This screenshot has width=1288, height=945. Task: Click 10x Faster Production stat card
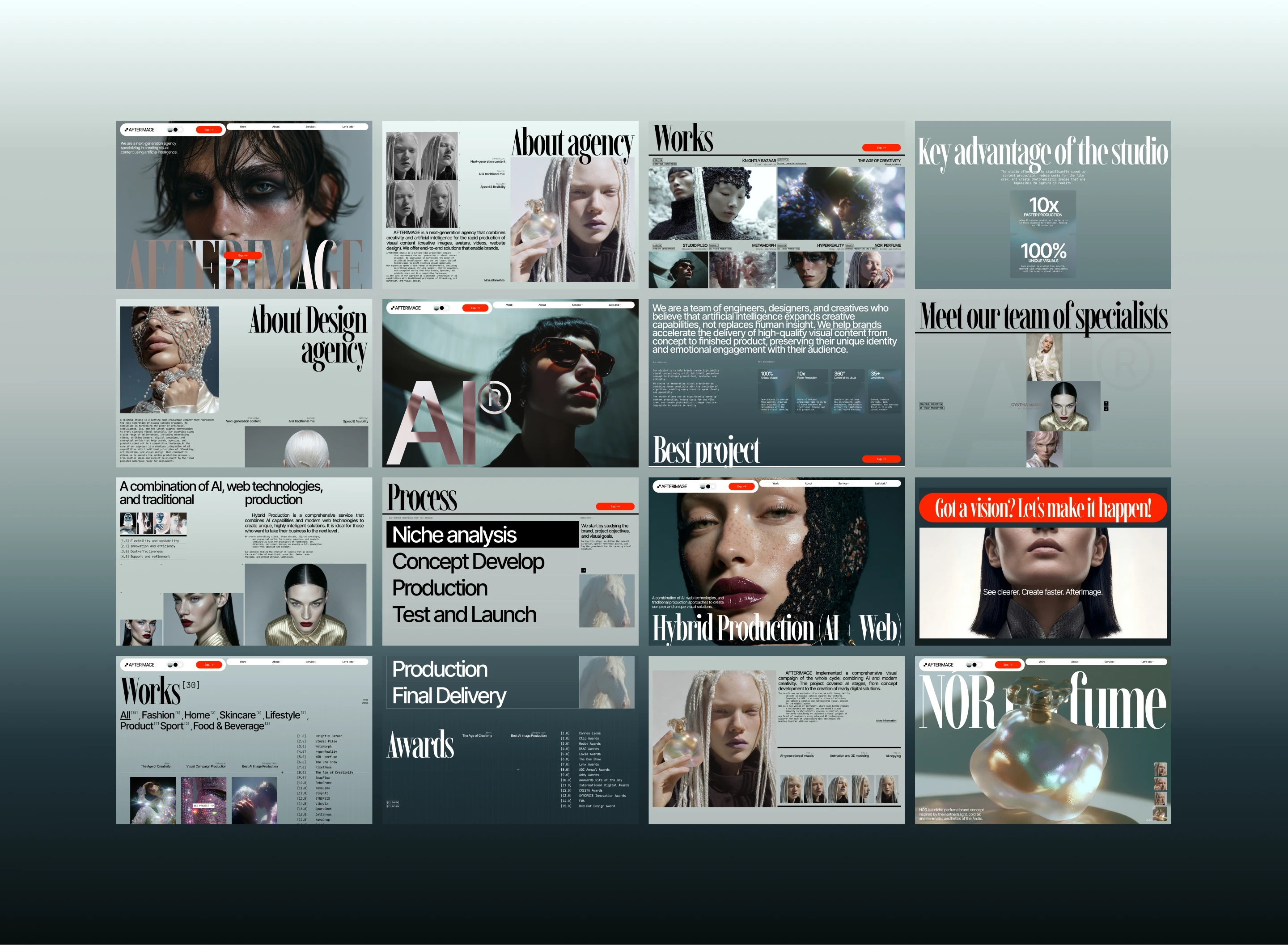tap(1042, 211)
